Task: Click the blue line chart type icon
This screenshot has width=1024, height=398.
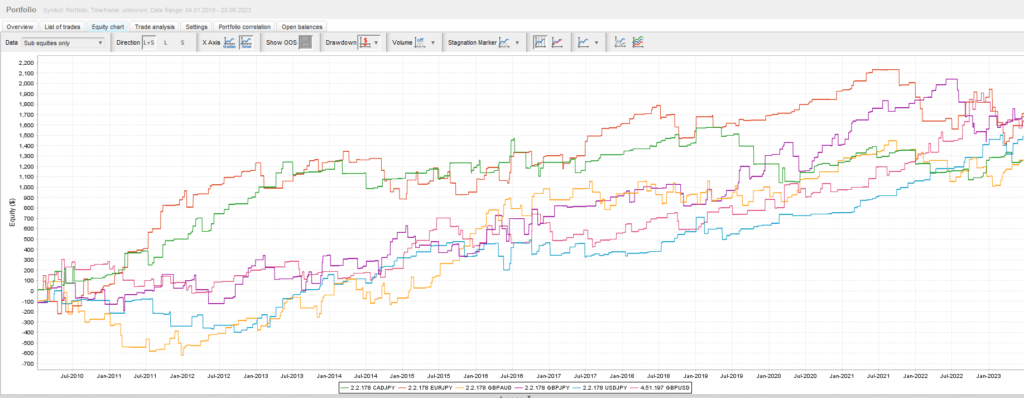Action: coord(584,42)
